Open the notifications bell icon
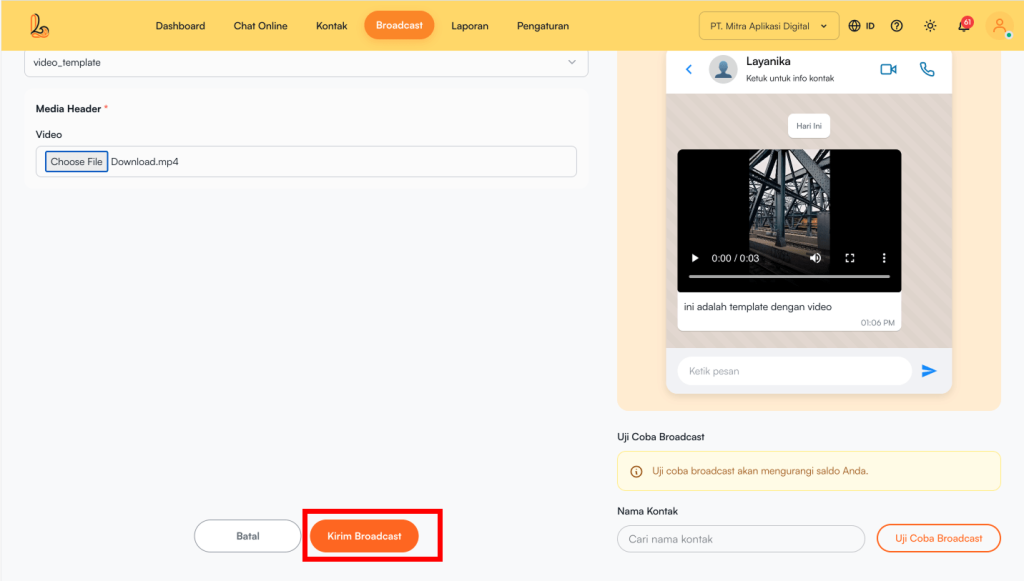The image size is (1024, 581). [964, 26]
